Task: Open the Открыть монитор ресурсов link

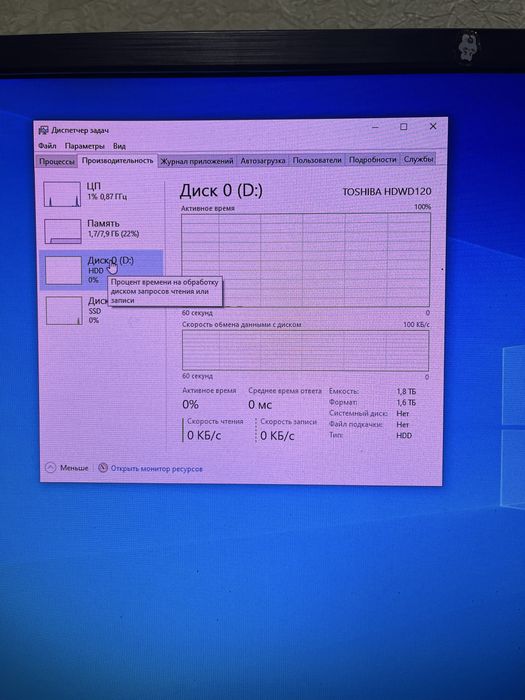Action: pyautogui.click(x=156, y=469)
